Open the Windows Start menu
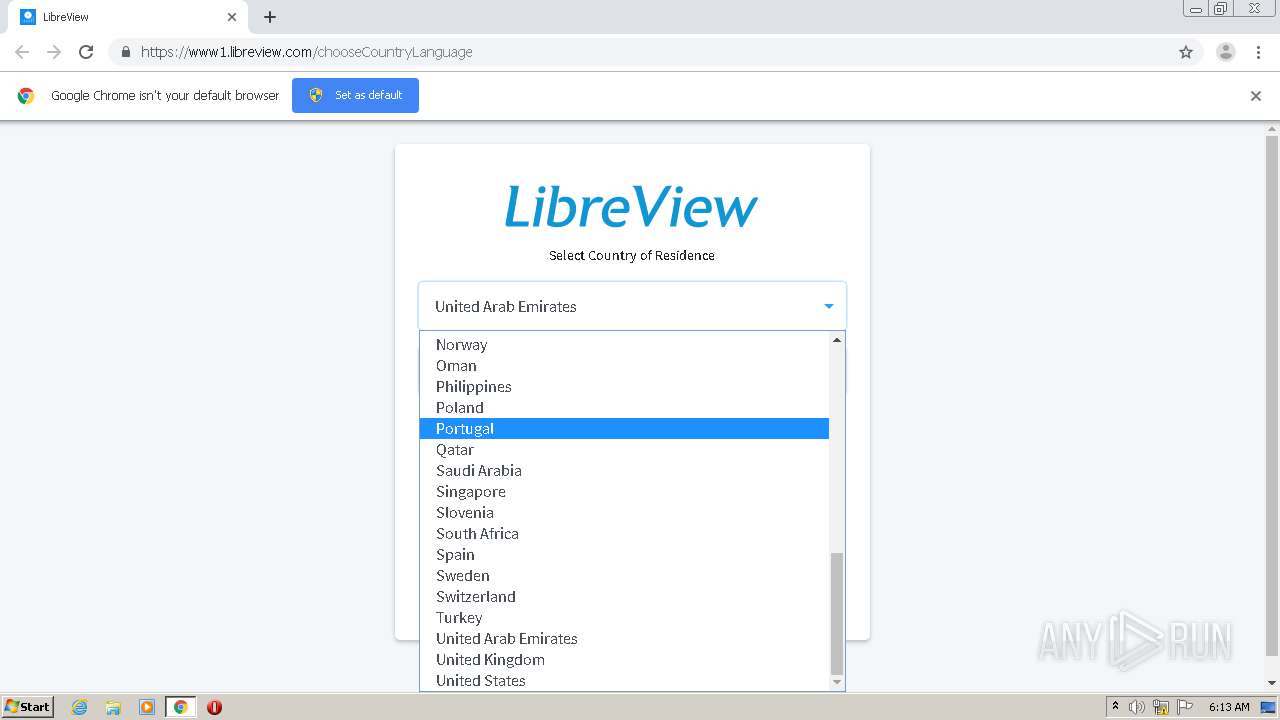 coord(28,706)
